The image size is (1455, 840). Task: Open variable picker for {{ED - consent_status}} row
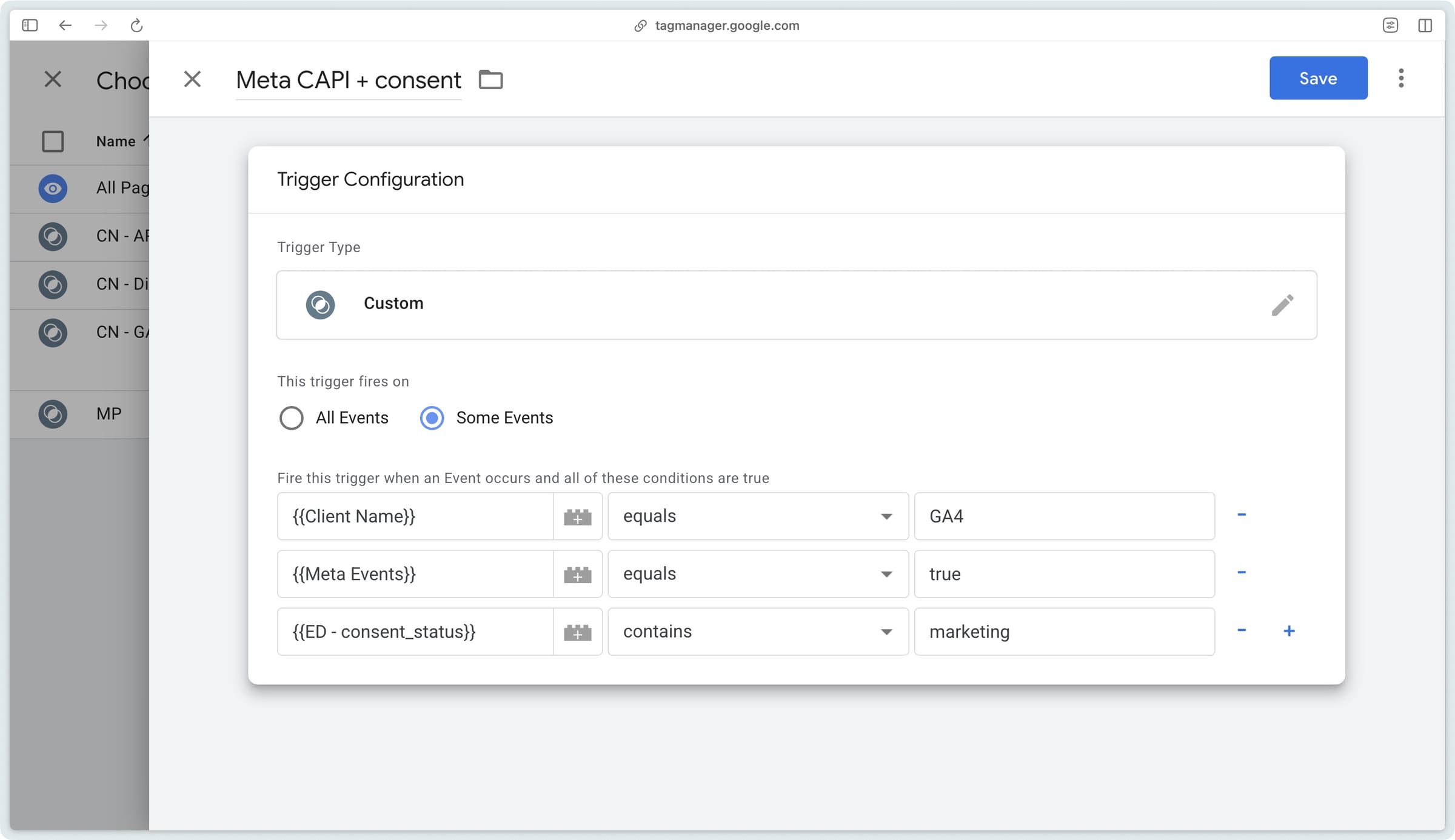(x=577, y=632)
